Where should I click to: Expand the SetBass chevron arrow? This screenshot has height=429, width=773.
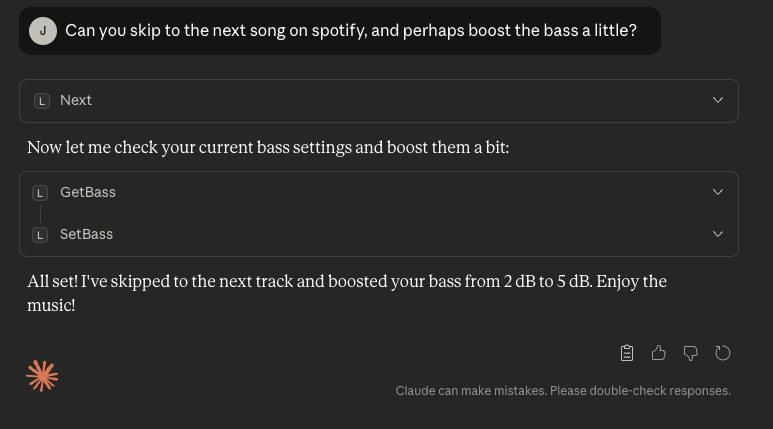click(717, 234)
